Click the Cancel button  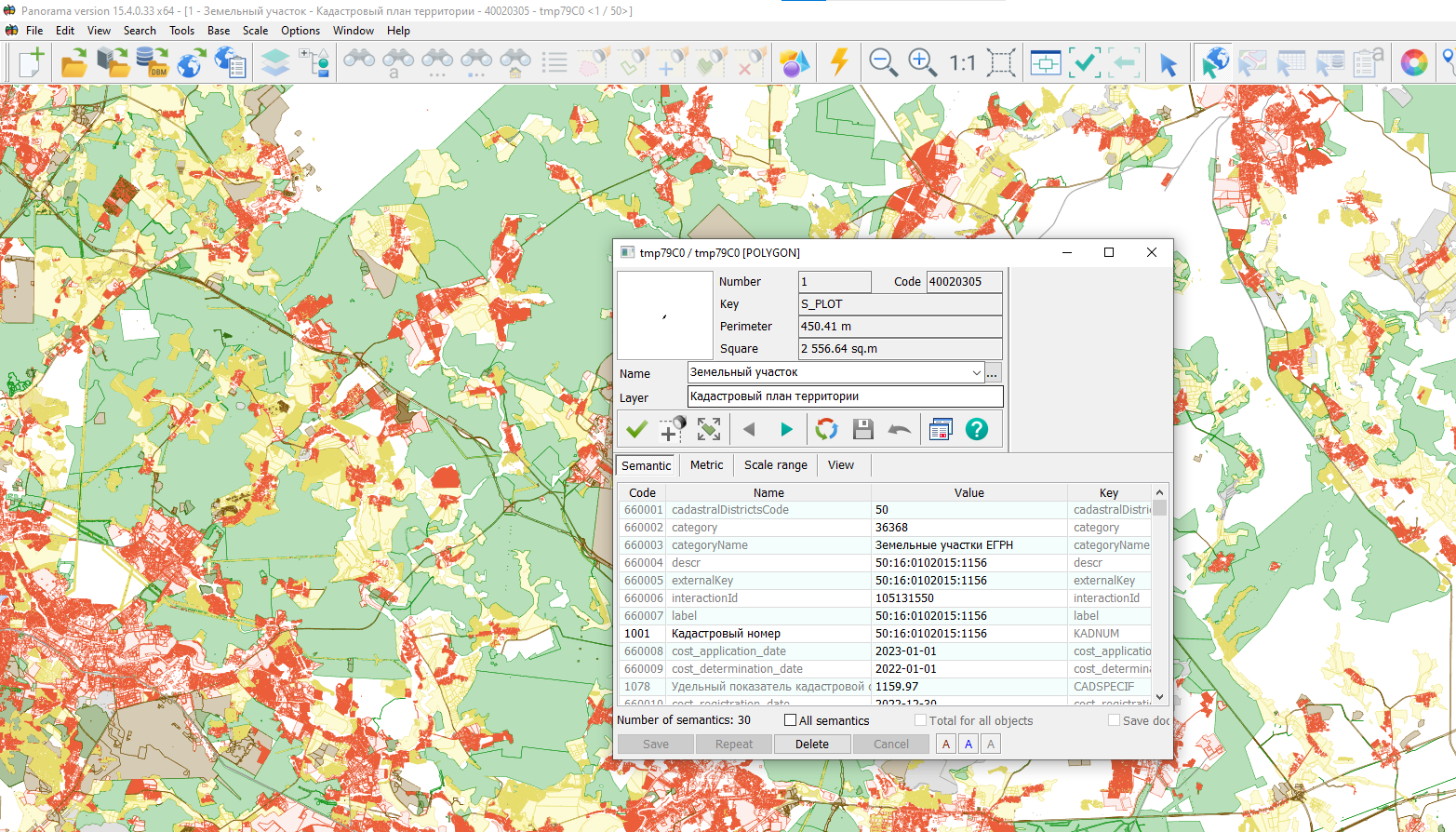(x=891, y=744)
